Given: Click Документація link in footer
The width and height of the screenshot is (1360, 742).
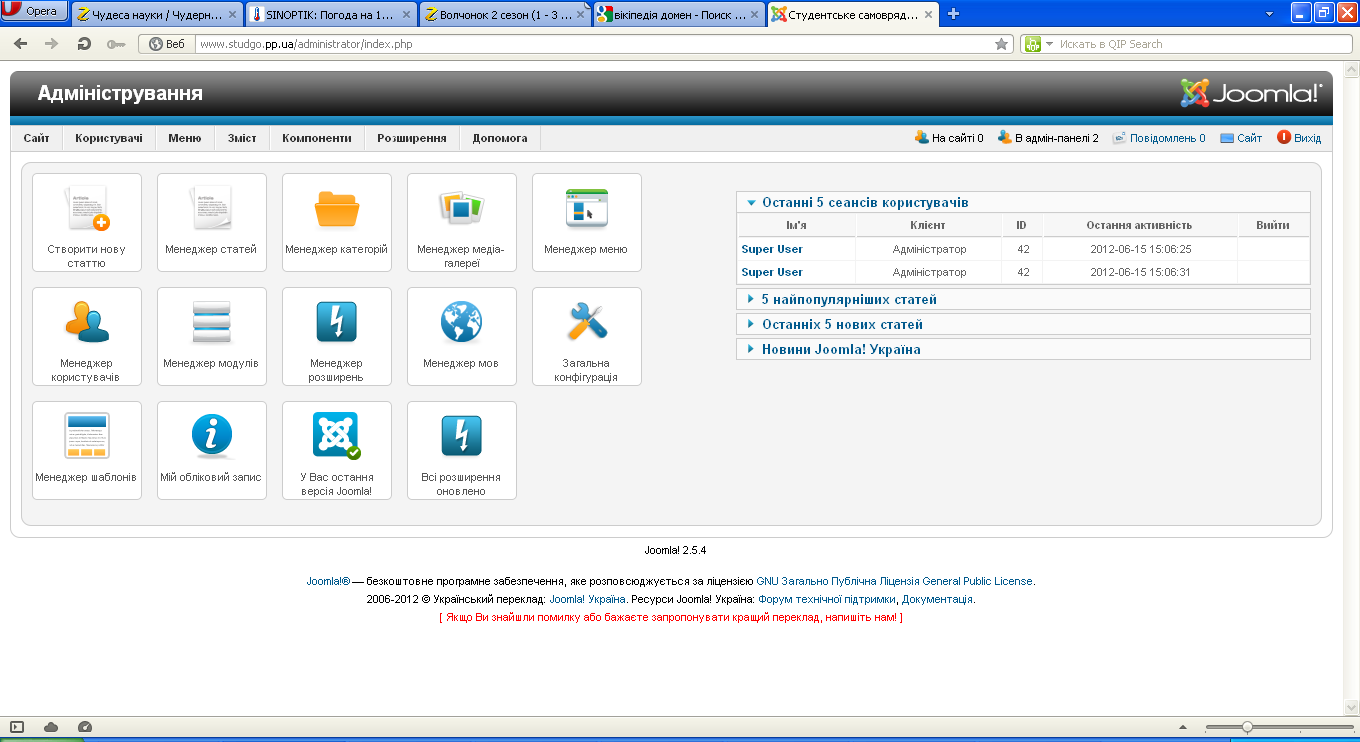Looking at the screenshot, I should coord(937,599).
